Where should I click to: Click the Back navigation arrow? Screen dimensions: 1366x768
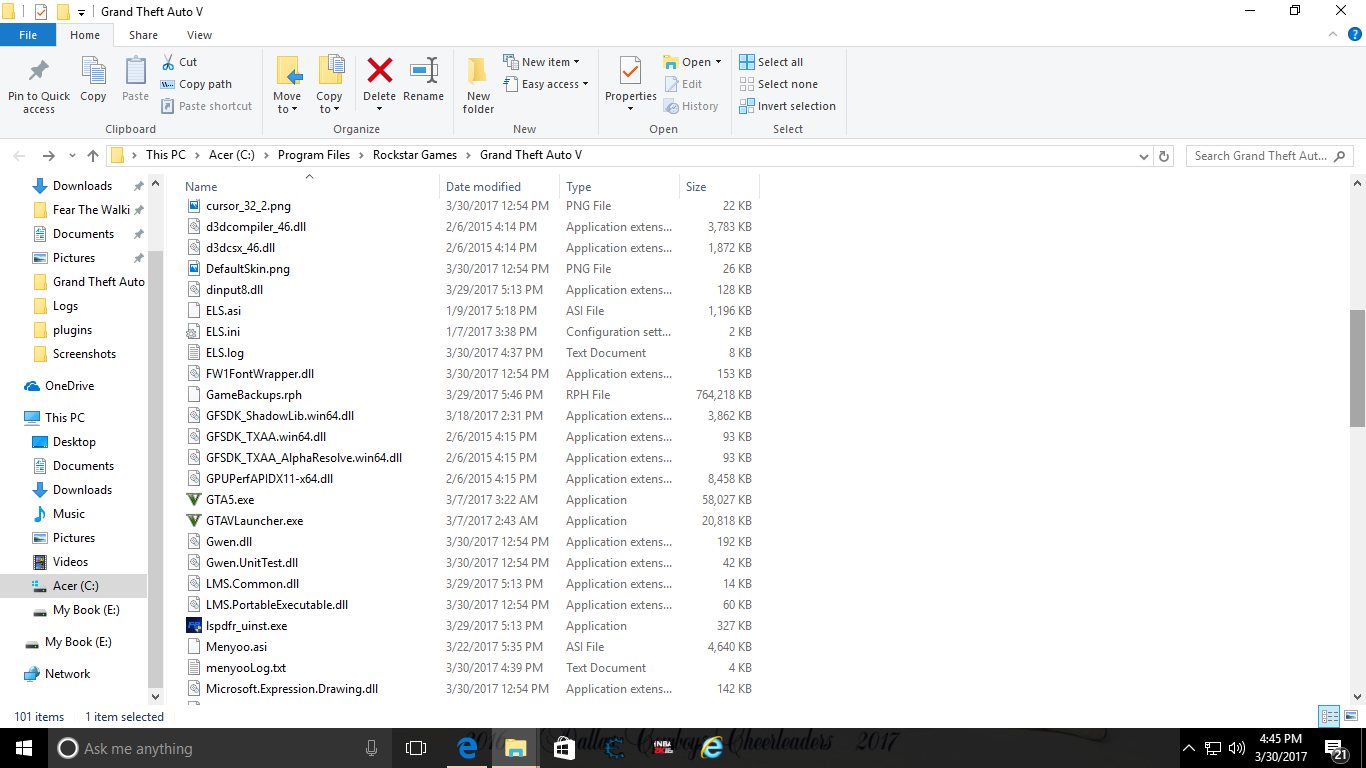(19, 156)
